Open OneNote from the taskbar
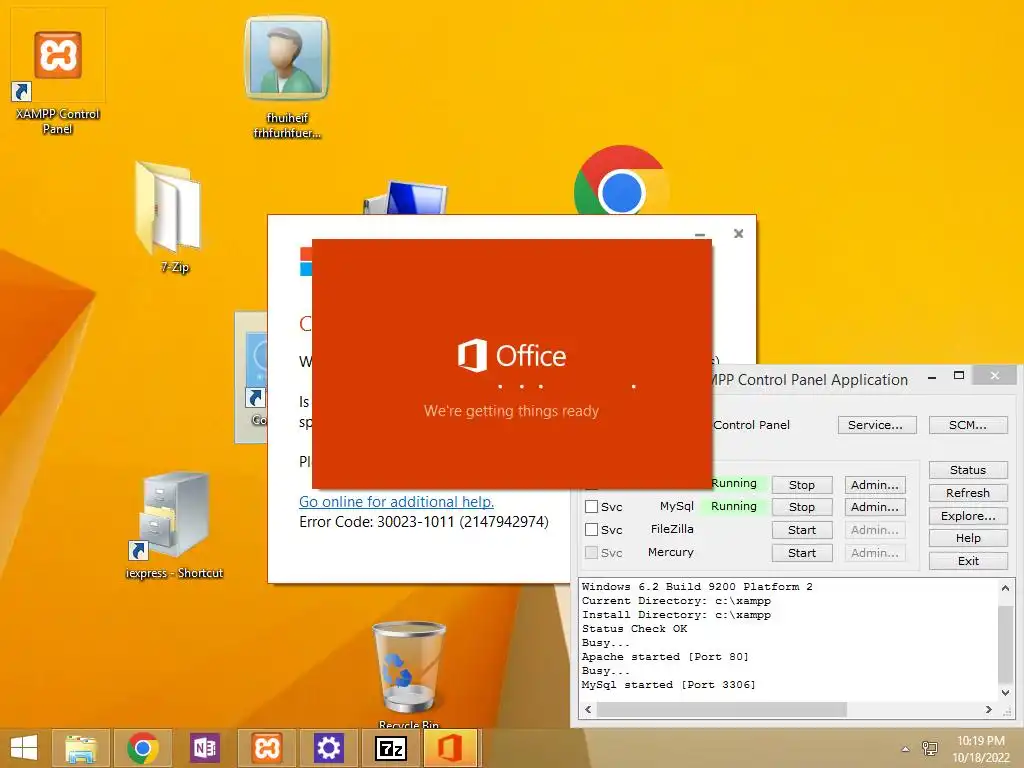 [204, 748]
